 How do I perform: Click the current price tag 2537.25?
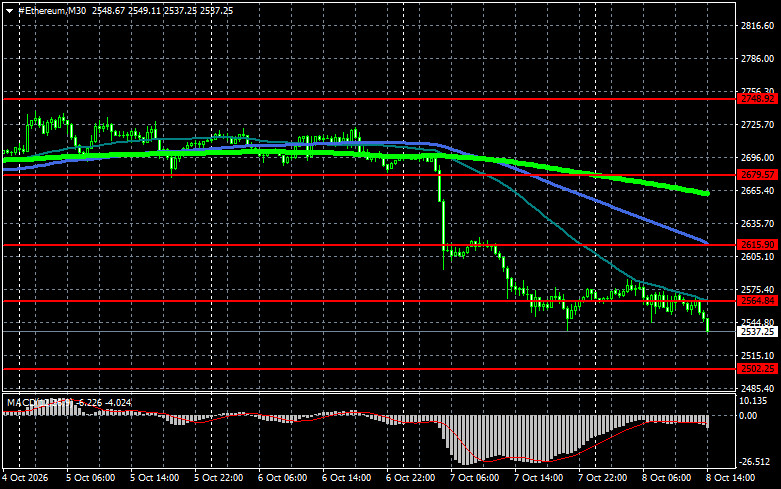pyautogui.click(x=758, y=332)
